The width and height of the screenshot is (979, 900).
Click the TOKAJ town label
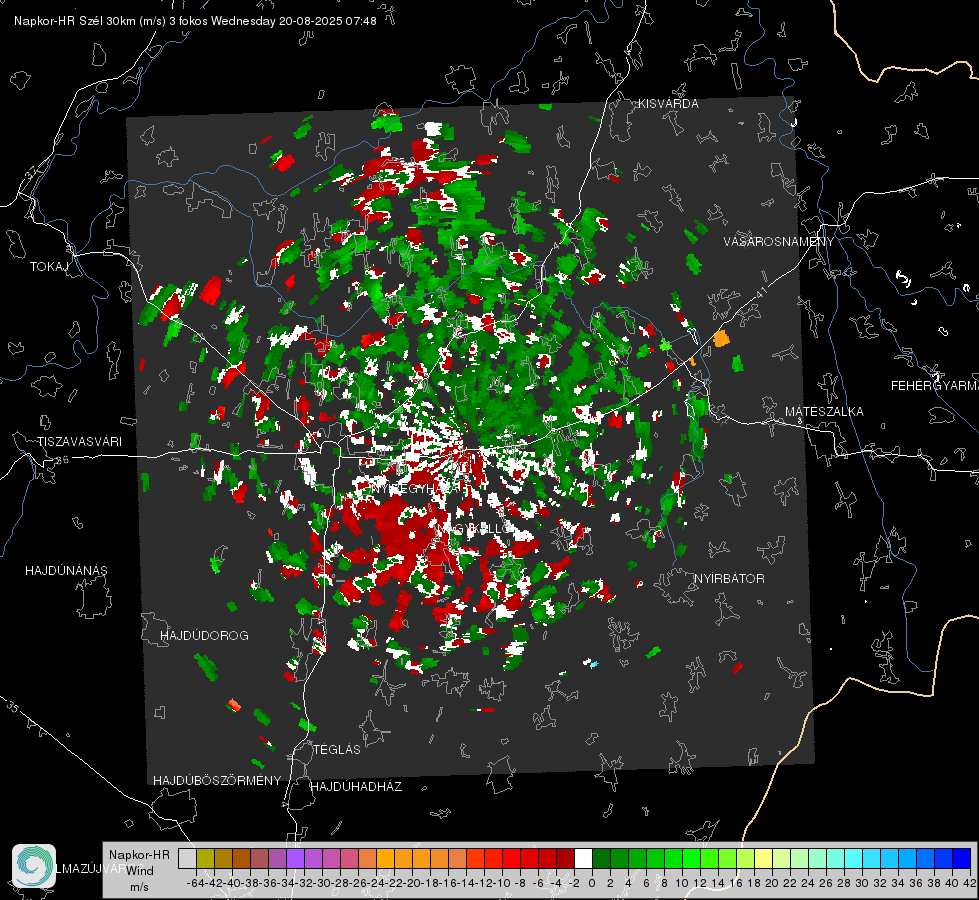[x=49, y=267]
